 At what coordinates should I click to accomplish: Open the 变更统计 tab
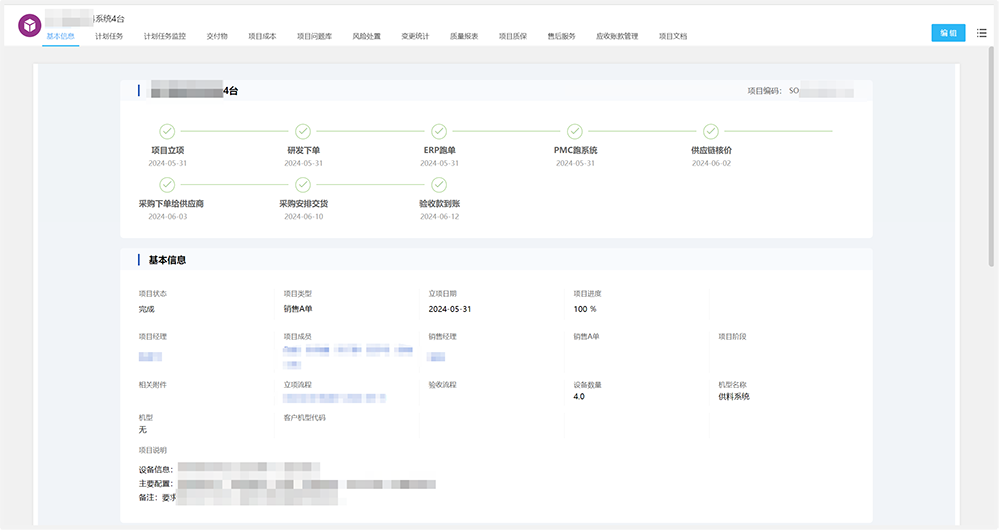click(415, 36)
